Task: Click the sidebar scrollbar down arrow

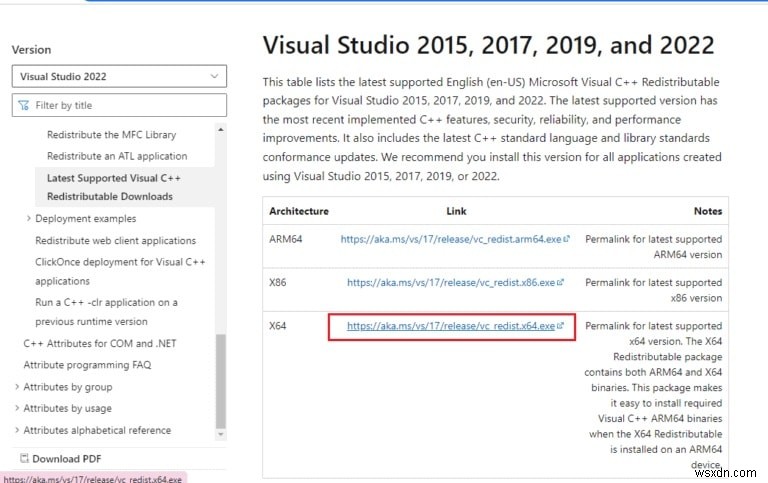Action: click(x=221, y=435)
